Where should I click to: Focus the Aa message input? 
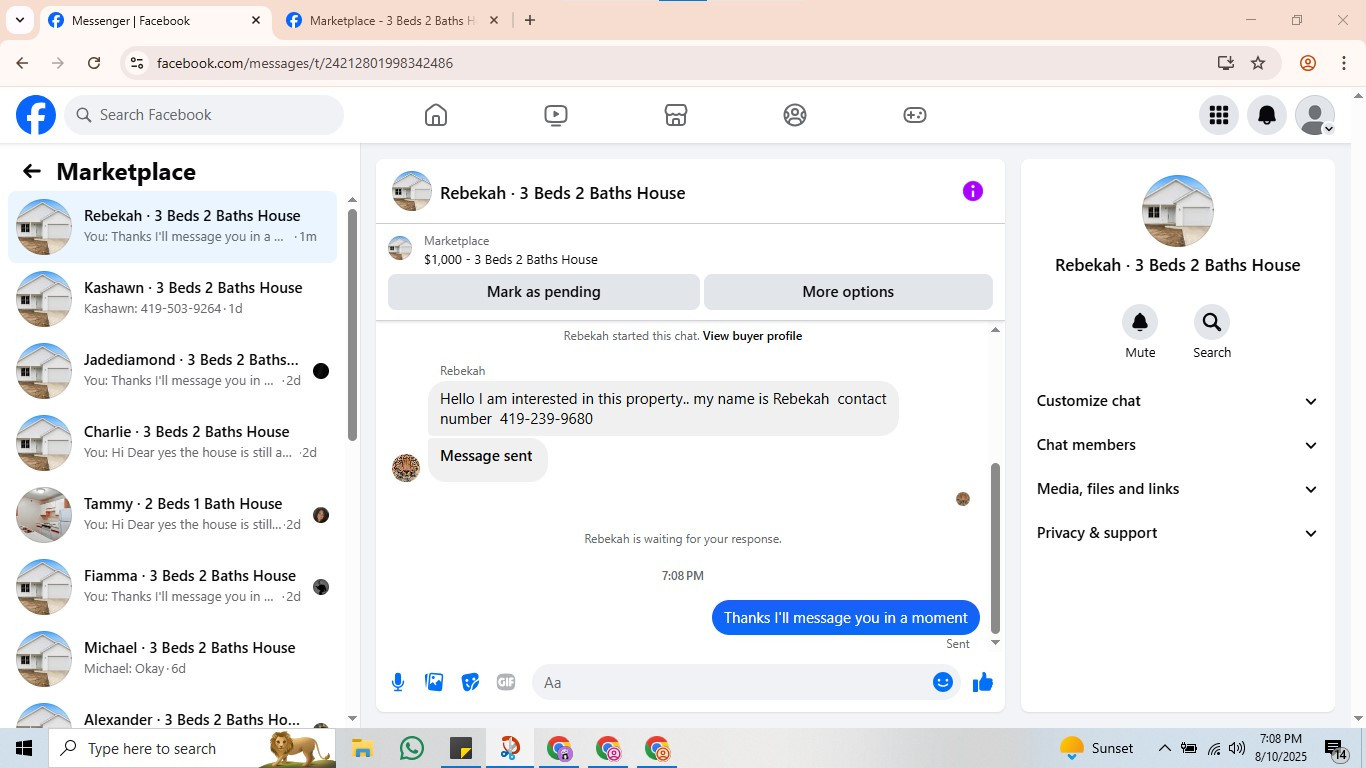[x=728, y=682]
